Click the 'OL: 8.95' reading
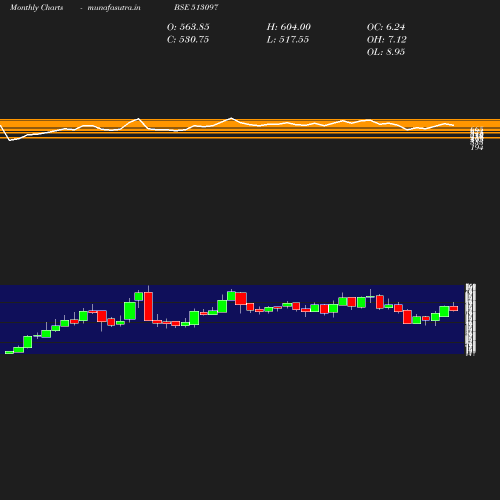Image resolution: width=500 pixels, height=500 pixels. (x=386, y=52)
